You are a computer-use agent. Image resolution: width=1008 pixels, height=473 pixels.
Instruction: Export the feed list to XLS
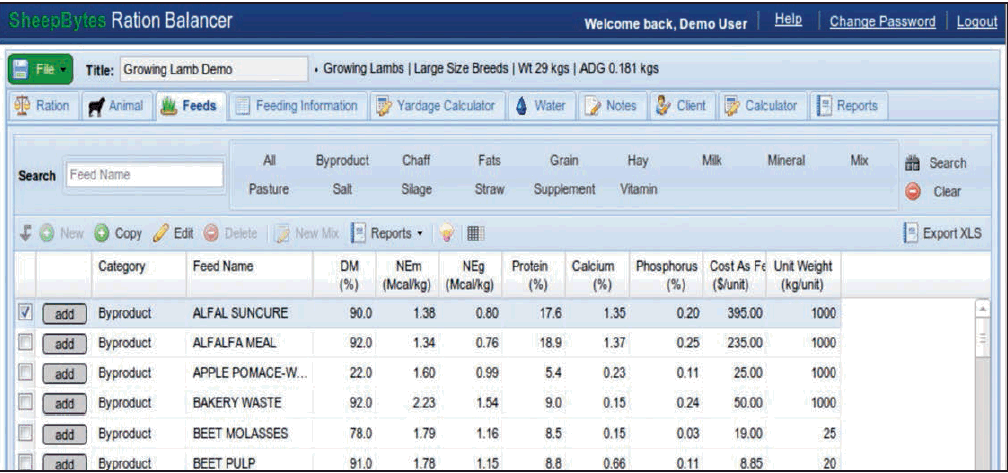coord(943,233)
